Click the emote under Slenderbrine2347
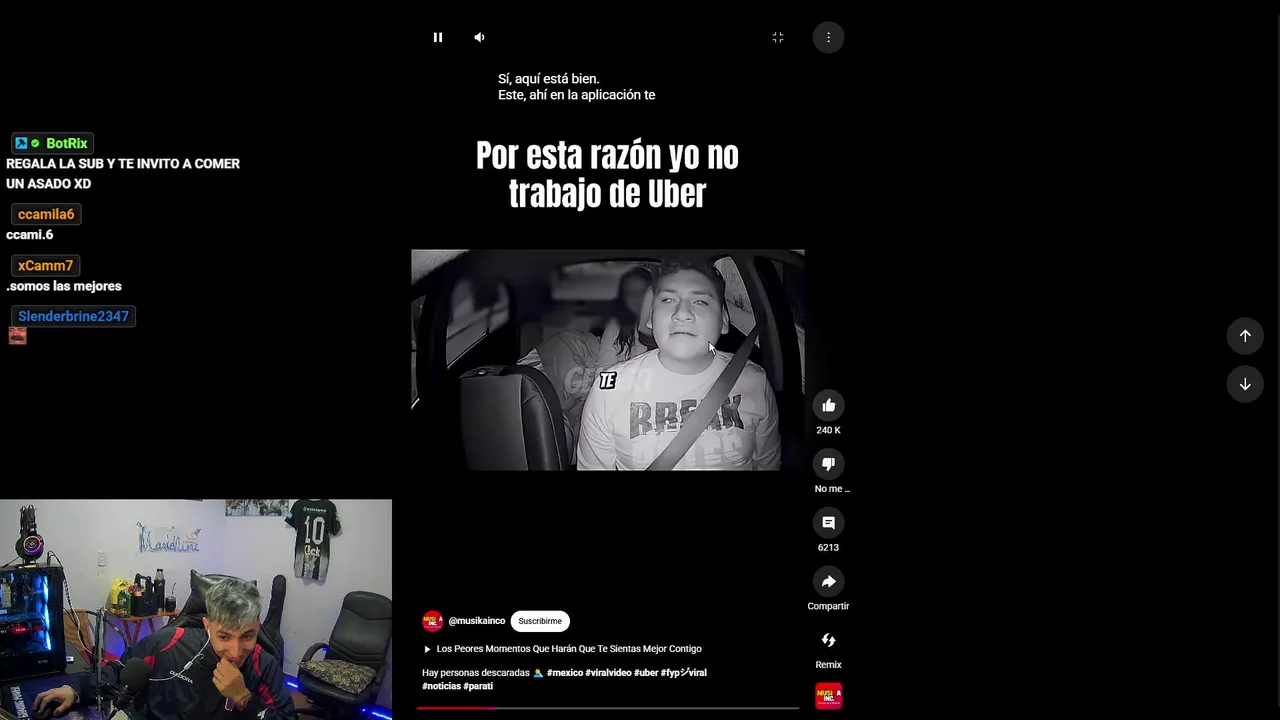Image resolution: width=1280 pixels, height=720 pixels. point(17,336)
